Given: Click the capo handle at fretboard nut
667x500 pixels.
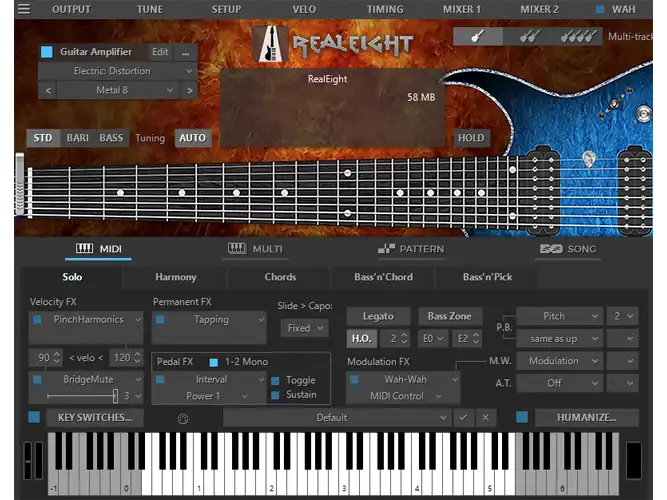Looking at the screenshot, I should [x=20, y=183].
